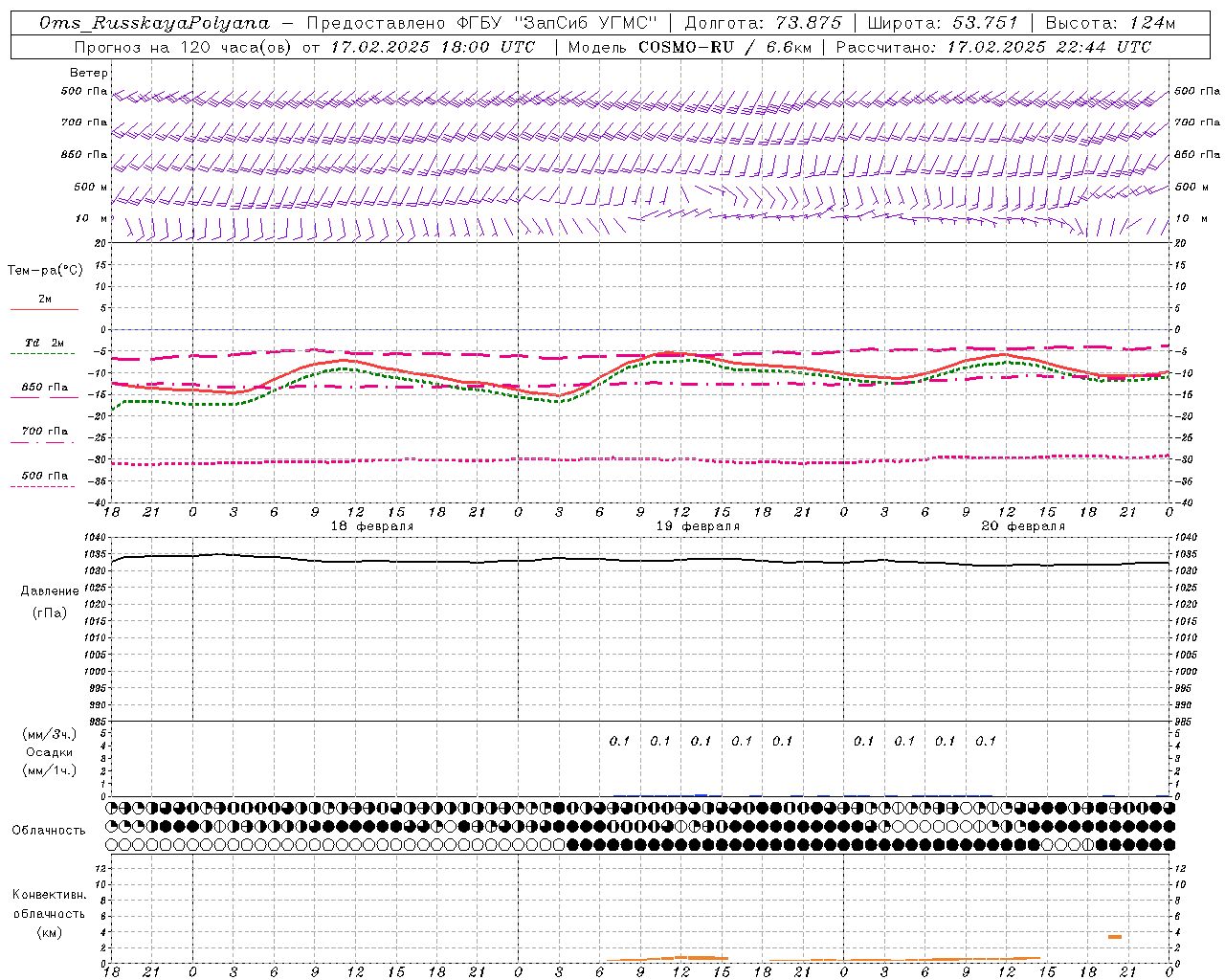Select the forecast start 17.02.2025 18:00 UTC
Viewport: 1225px width, 980px height.
point(433,47)
